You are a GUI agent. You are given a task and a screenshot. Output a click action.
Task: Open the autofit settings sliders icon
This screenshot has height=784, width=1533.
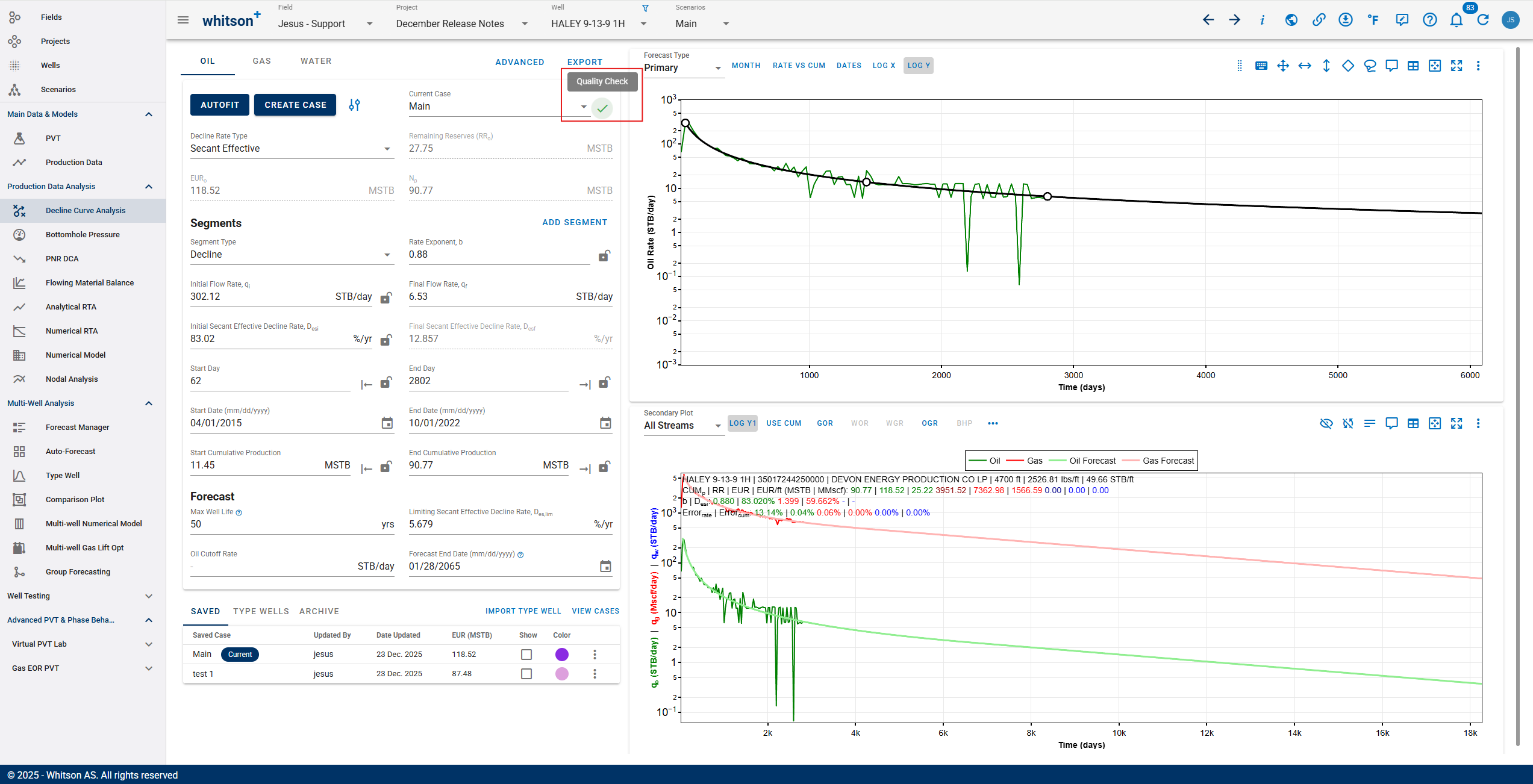pyautogui.click(x=355, y=105)
